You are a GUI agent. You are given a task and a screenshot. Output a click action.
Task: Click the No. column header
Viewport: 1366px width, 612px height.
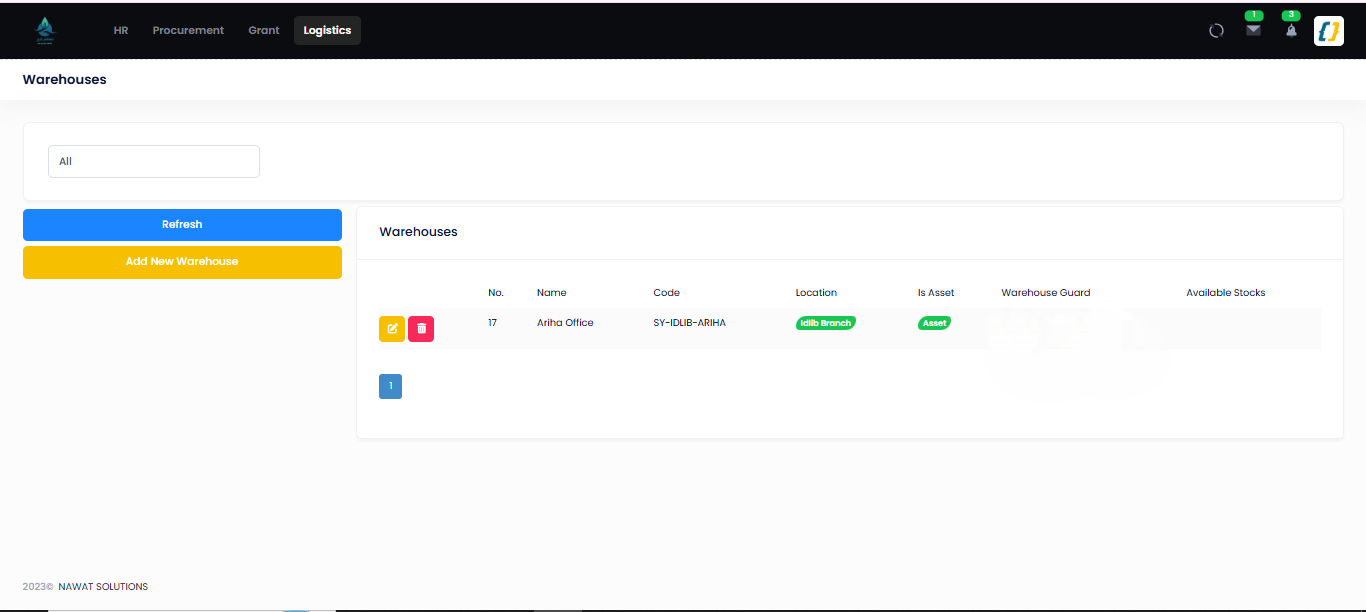496,293
